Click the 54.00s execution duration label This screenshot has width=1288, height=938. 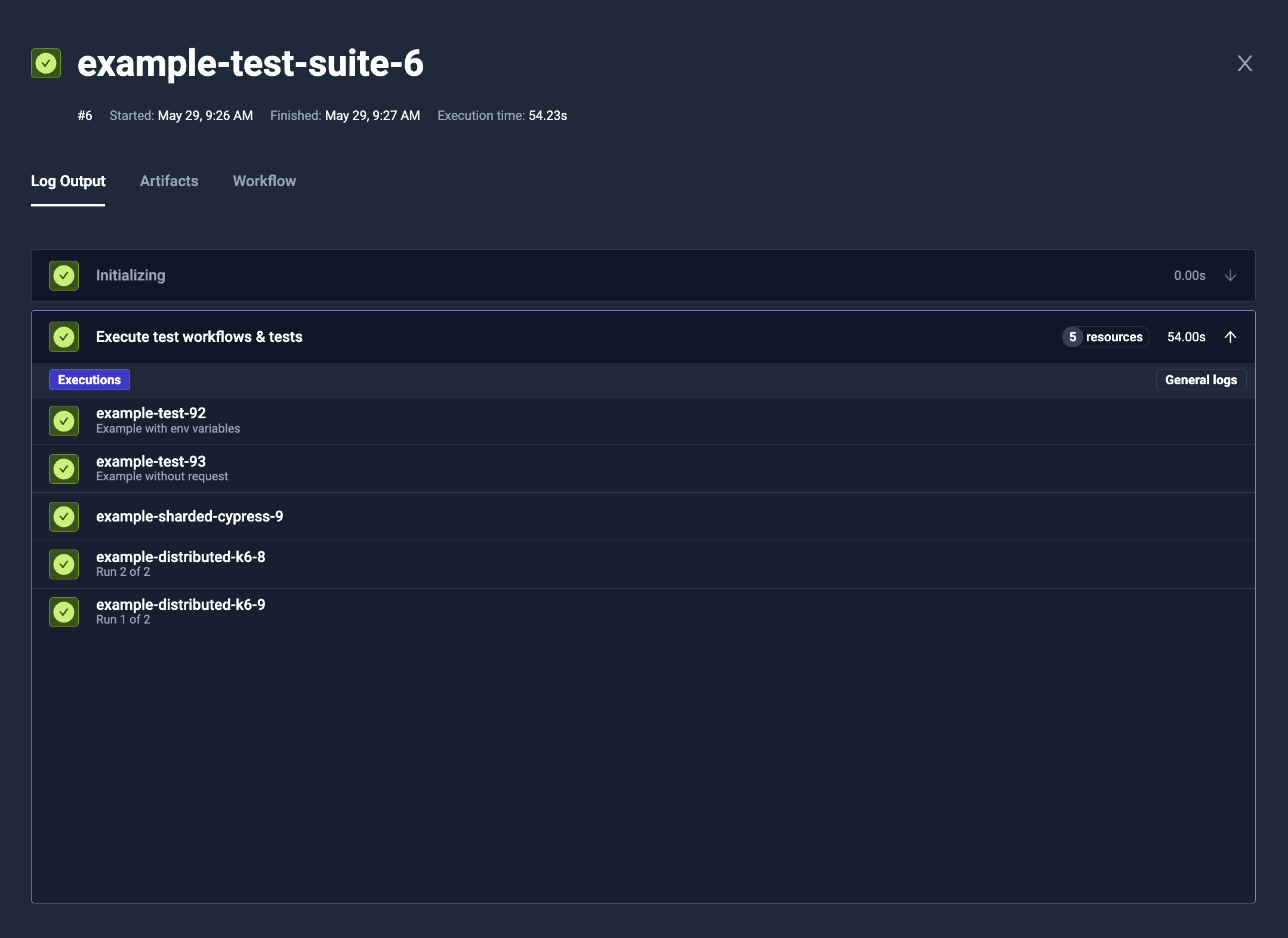[x=1187, y=337]
